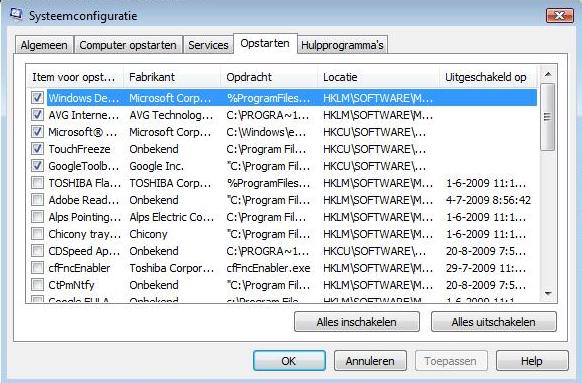Enable the CDSpeed App startup checkbox
The image size is (582, 383).
pyautogui.click(x=37, y=251)
